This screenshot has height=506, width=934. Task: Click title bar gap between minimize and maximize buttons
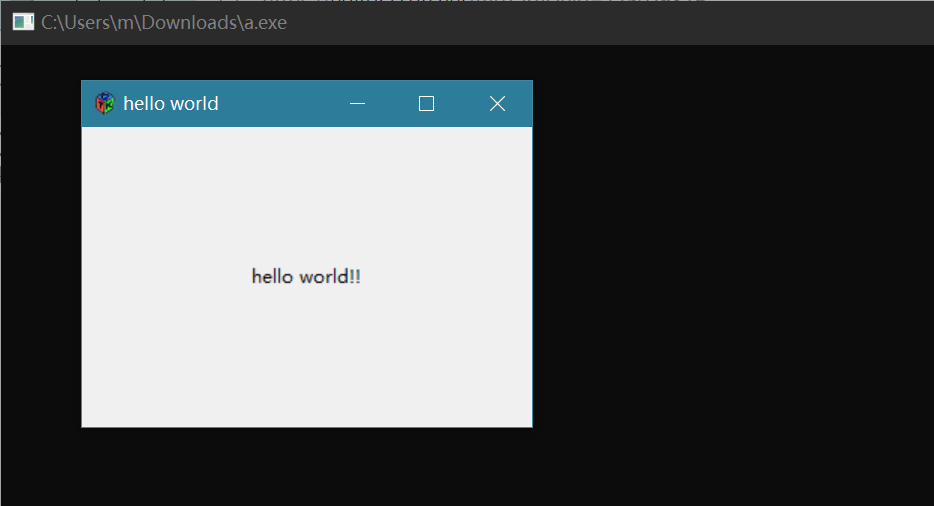coord(392,104)
